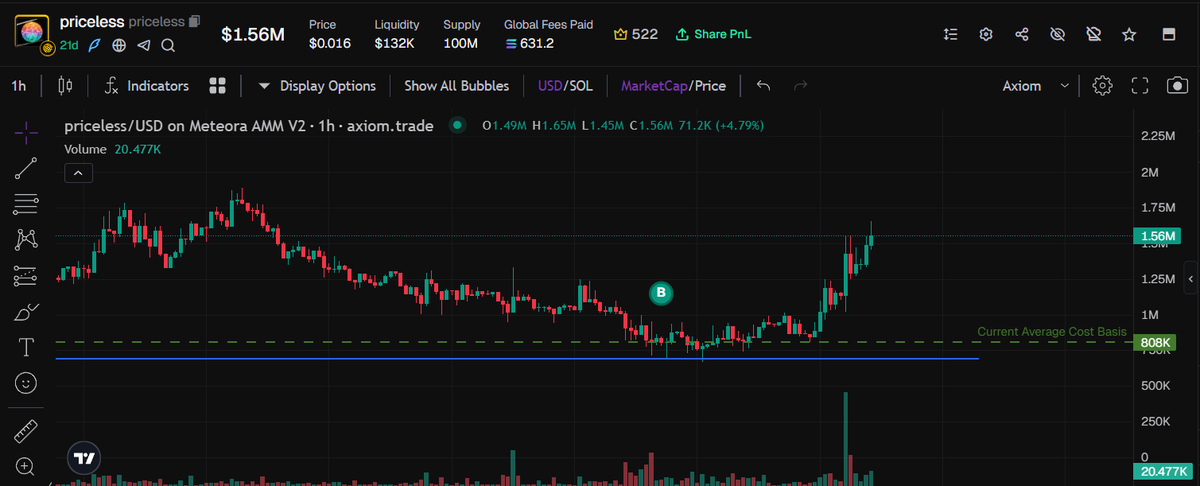Click the 808K cost basis price label

coord(1153,343)
